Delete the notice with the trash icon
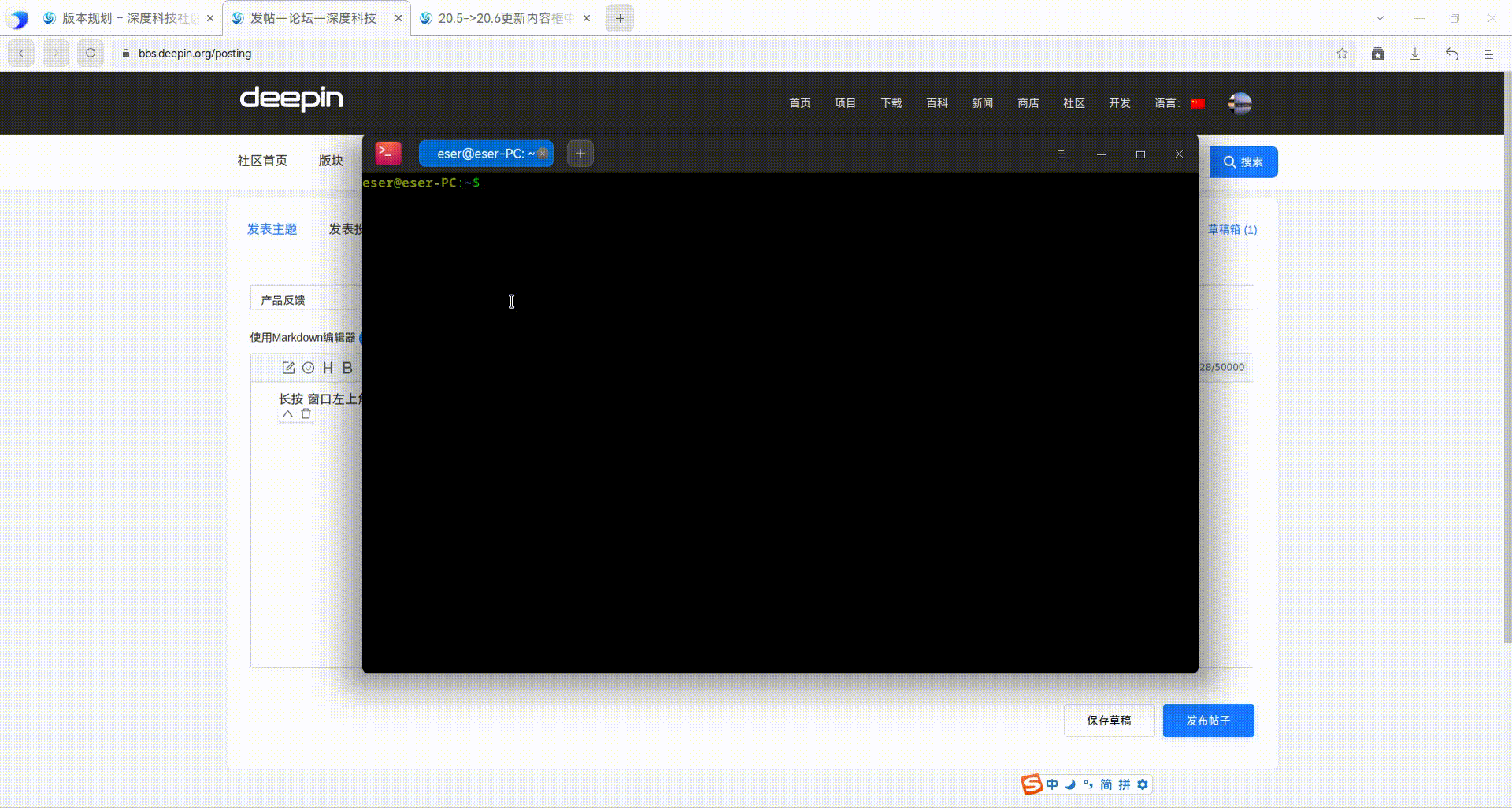 click(x=306, y=413)
